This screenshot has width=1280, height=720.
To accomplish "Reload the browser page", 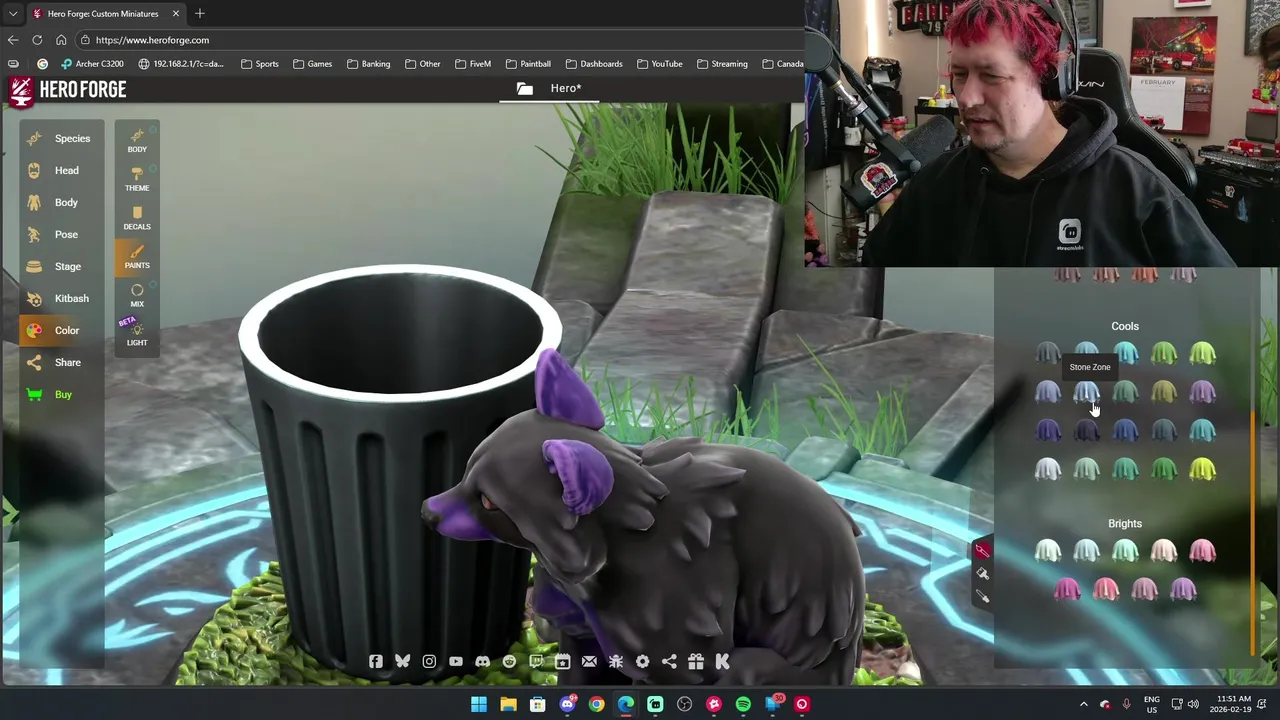I will pyautogui.click(x=37, y=40).
